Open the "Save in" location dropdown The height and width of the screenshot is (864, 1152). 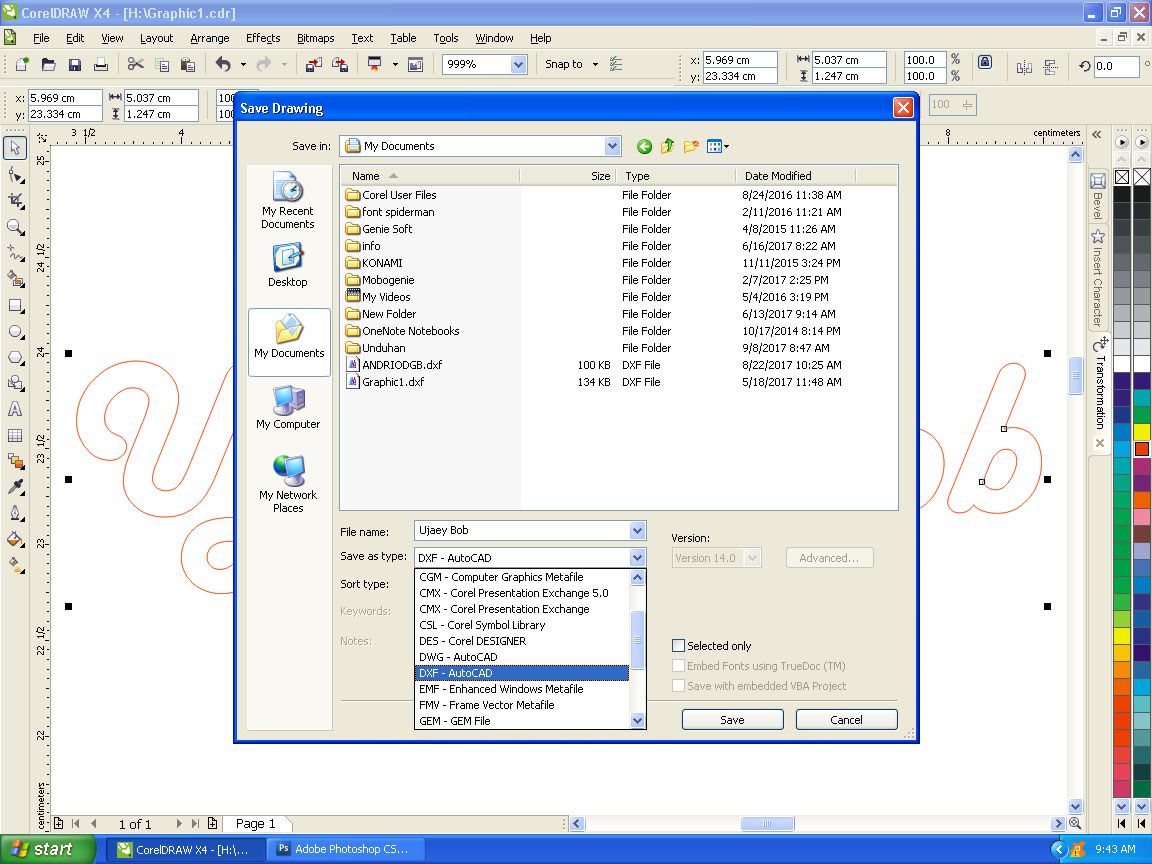[x=612, y=146]
